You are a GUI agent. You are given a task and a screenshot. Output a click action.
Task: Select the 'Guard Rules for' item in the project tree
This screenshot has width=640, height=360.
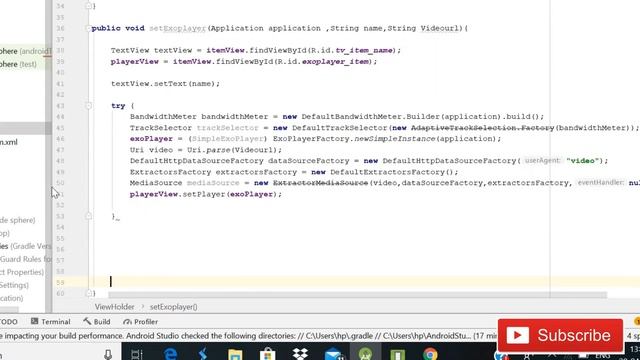[x=26, y=259]
